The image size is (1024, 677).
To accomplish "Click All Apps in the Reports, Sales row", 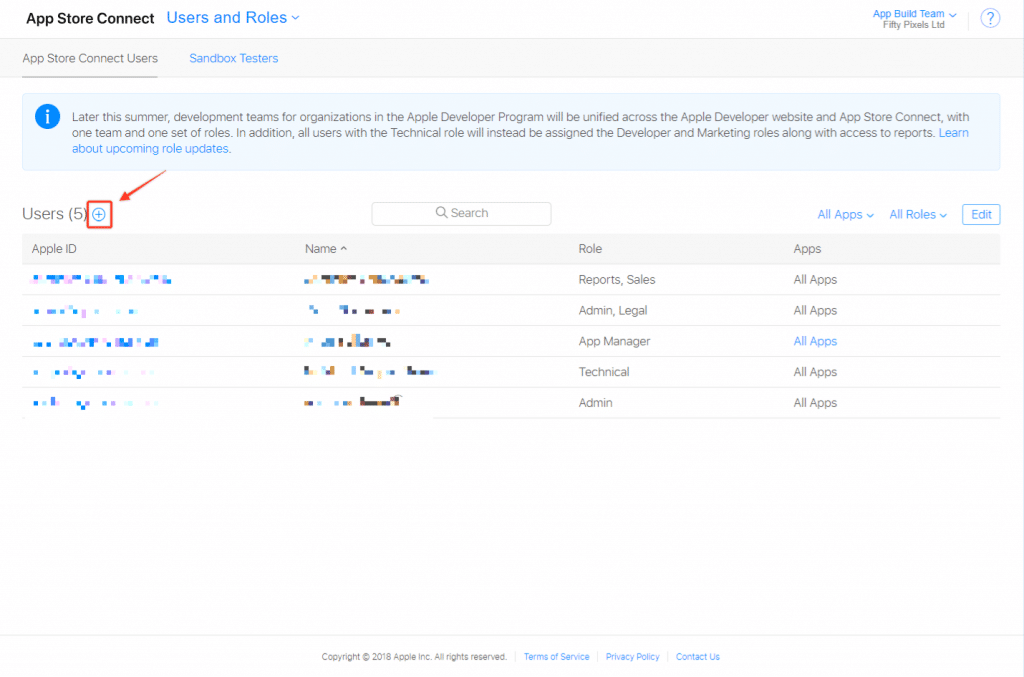I will (815, 279).
